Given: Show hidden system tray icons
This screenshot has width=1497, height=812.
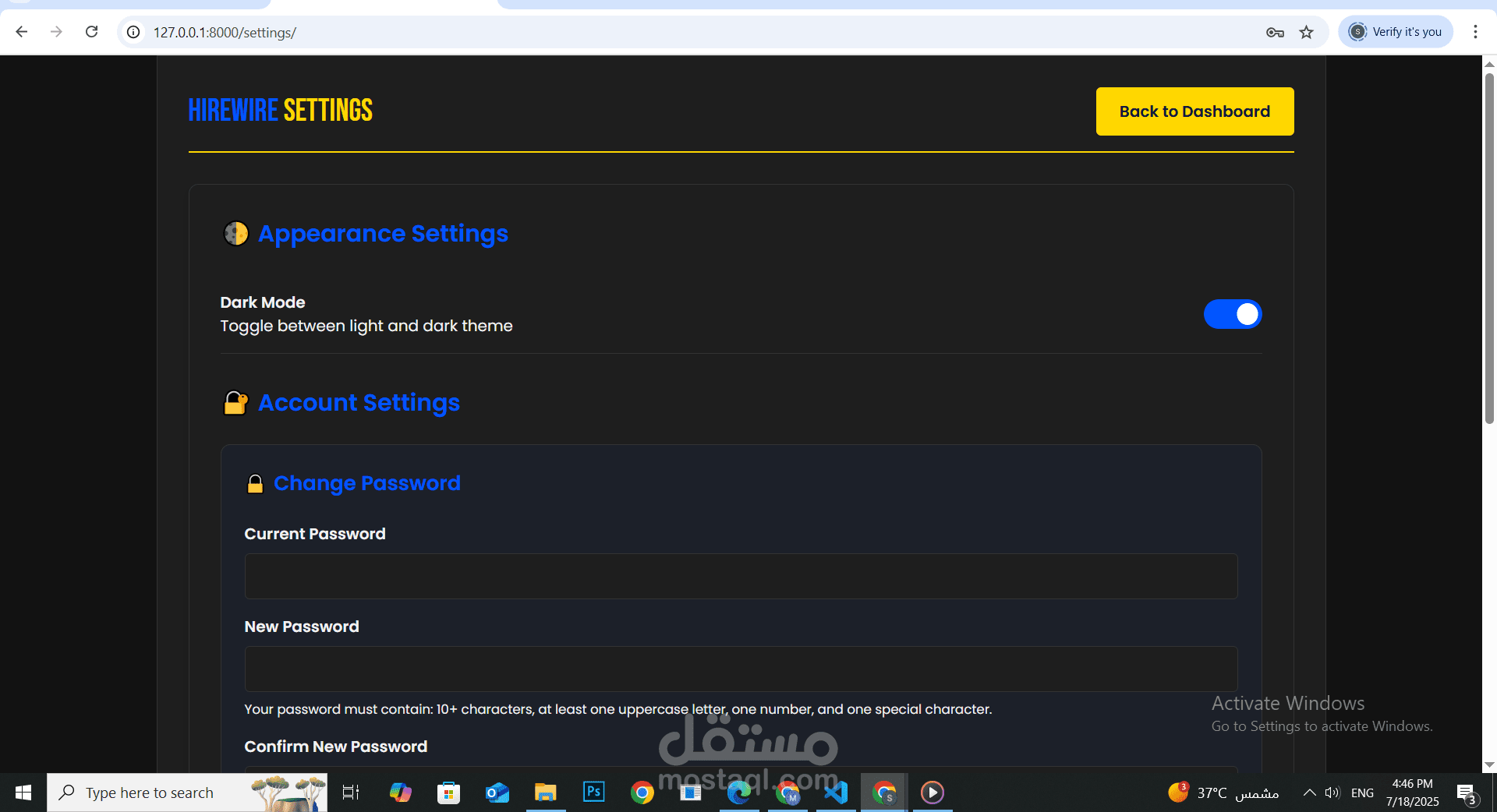Looking at the screenshot, I should [1309, 793].
